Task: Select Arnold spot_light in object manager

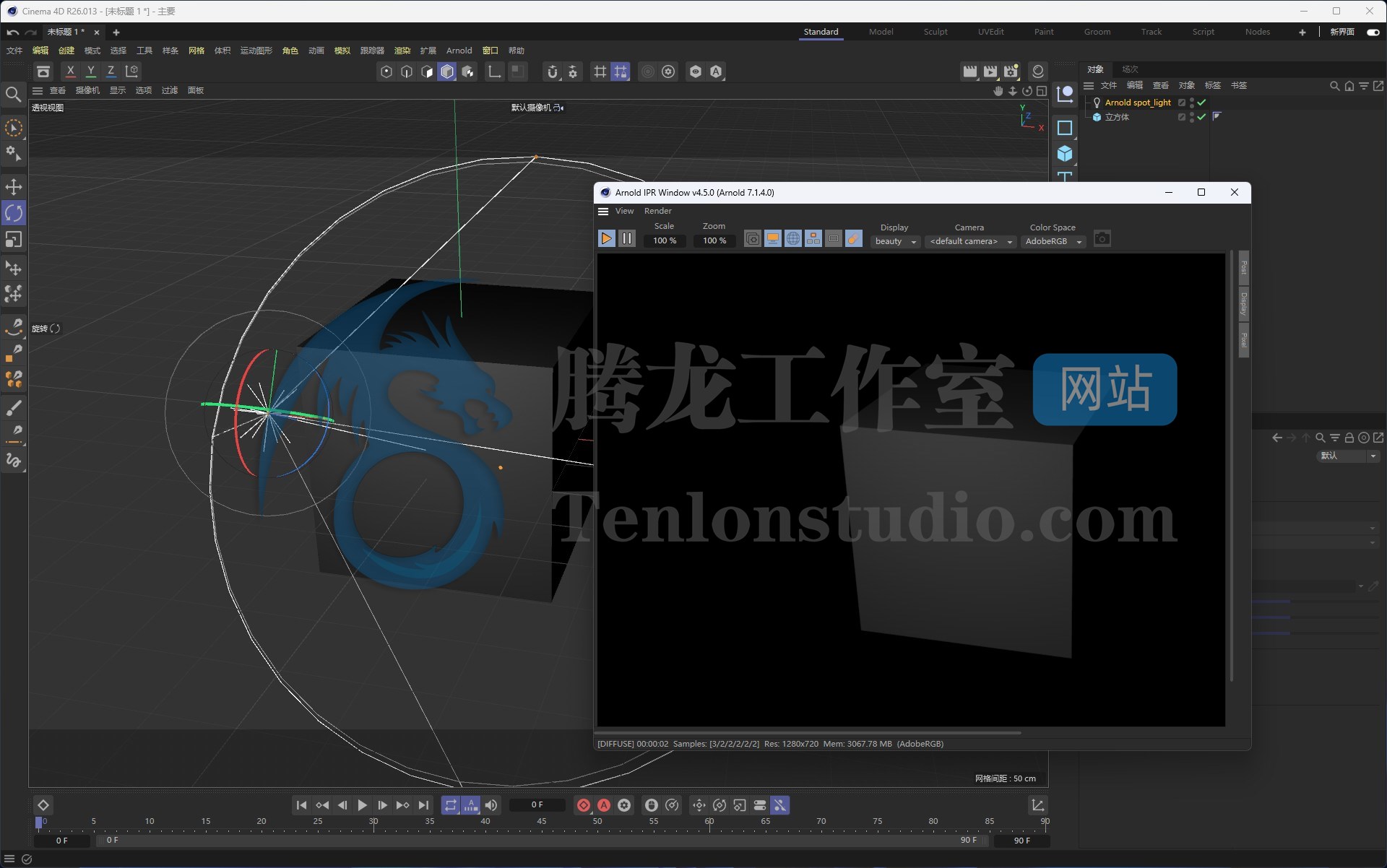Action: point(1137,103)
